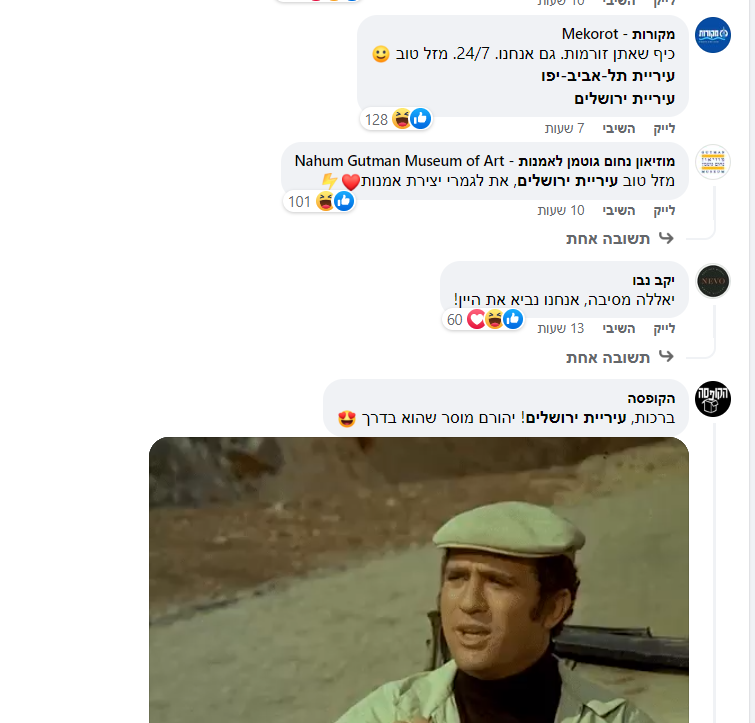View the 60 reactions on the Nevo winery comment
755x723 pixels.
483,319
